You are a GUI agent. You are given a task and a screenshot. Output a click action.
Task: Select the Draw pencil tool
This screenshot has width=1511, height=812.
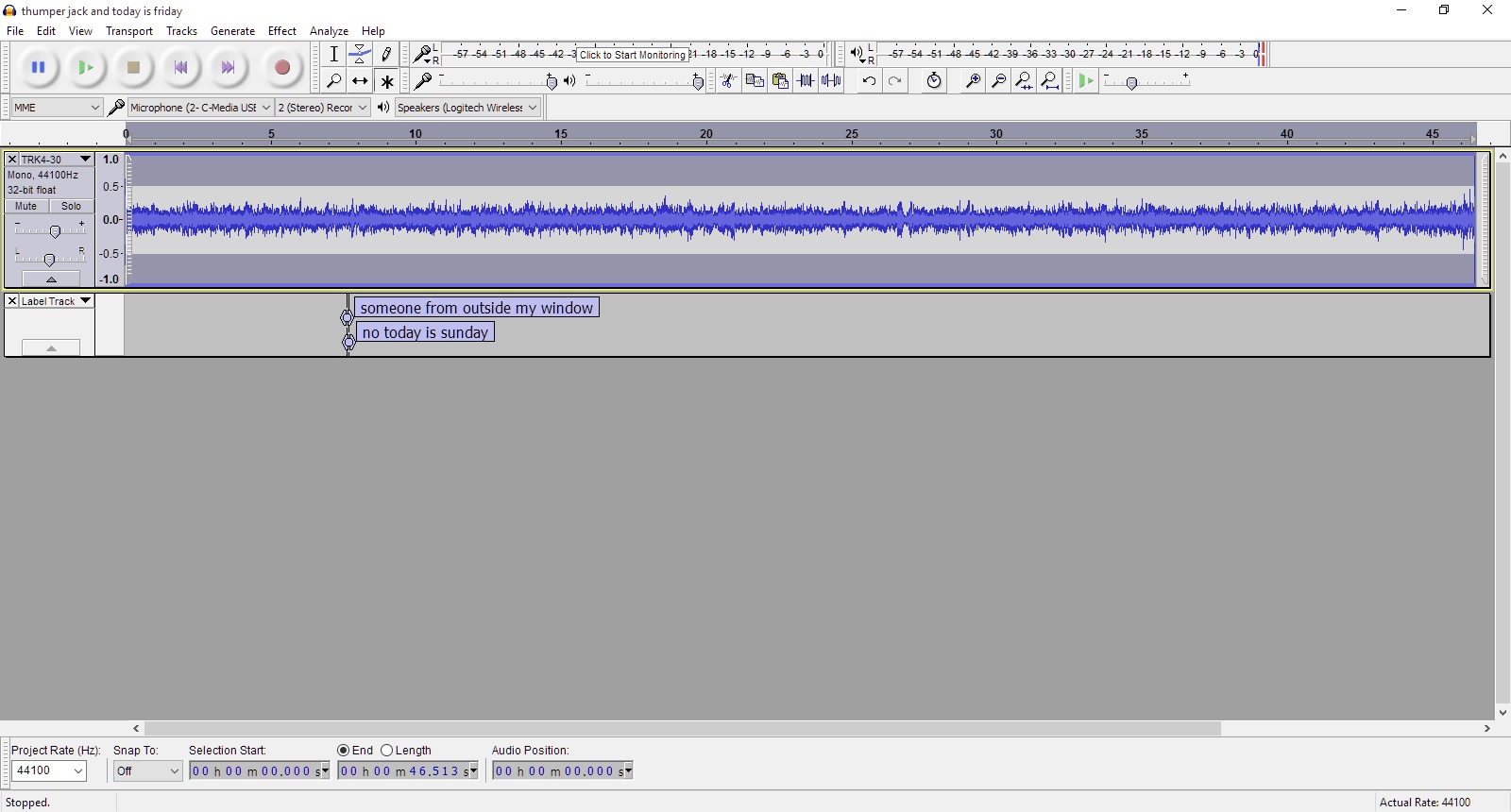pos(386,55)
